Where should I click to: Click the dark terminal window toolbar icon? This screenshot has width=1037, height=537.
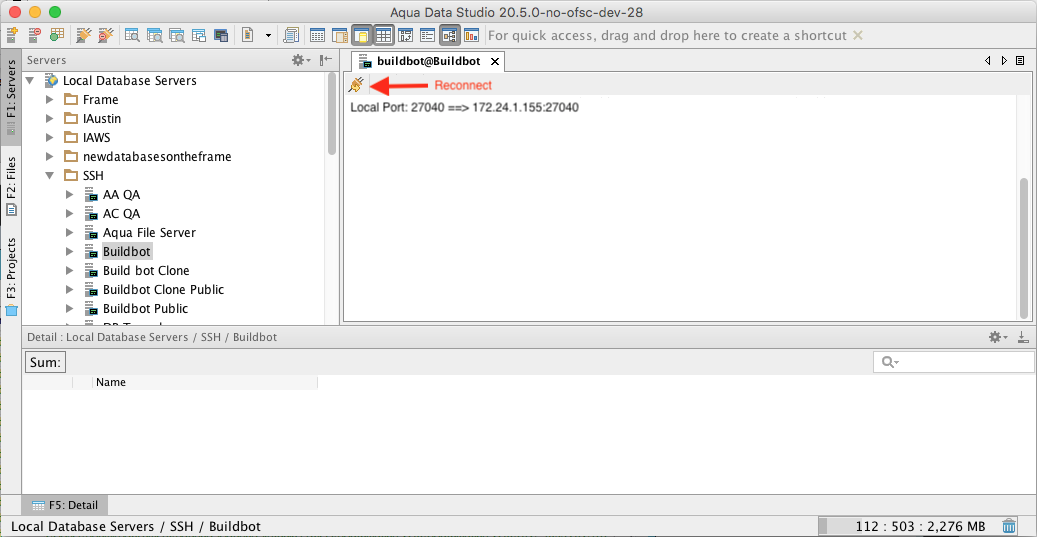click(221, 35)
